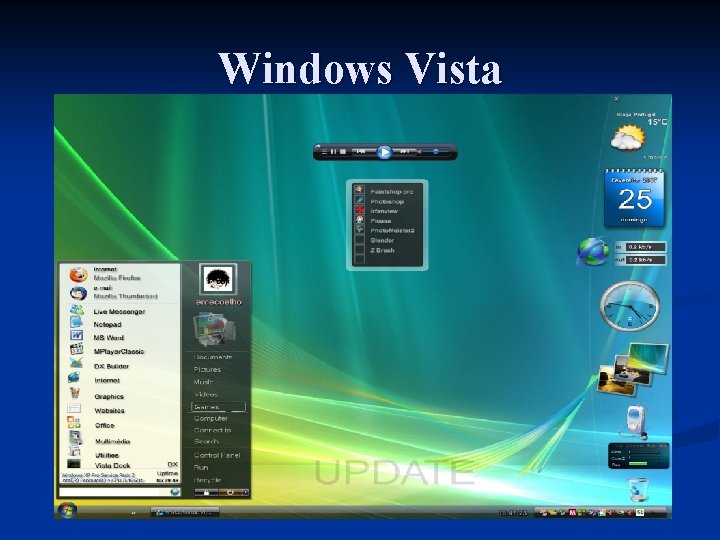Click the user avatar picture

218,279
